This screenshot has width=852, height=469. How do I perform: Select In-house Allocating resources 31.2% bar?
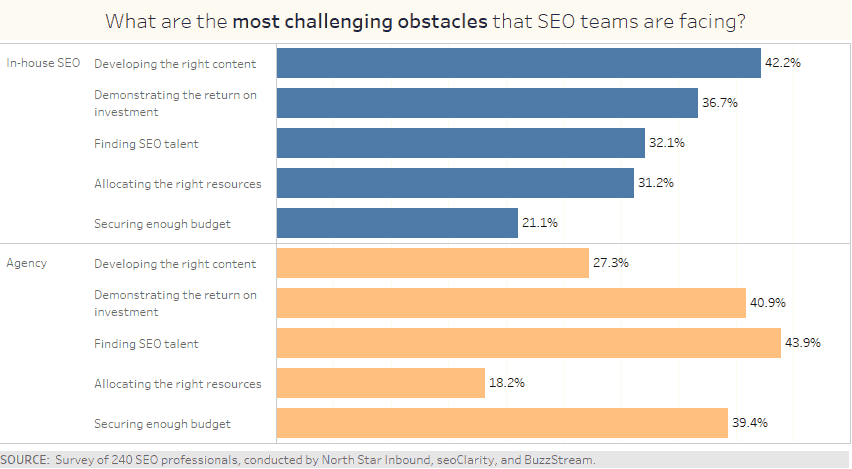coord(455,183)
